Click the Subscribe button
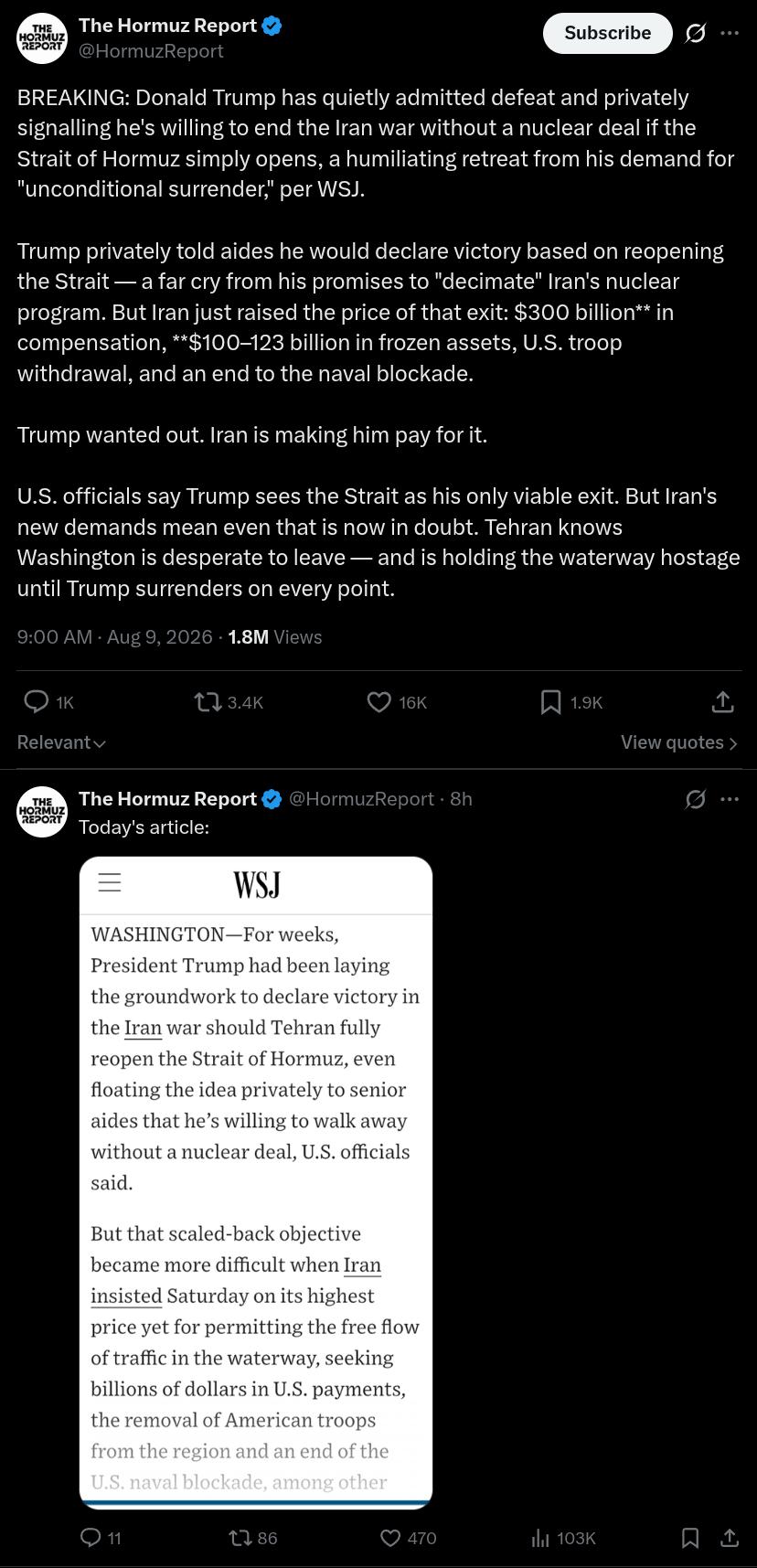 click(607, 33)
